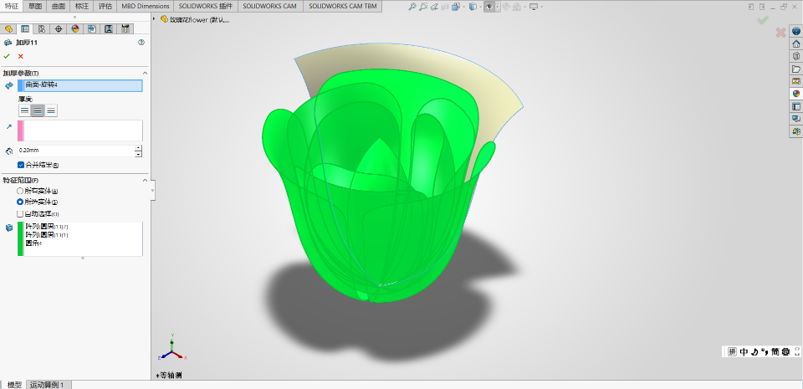
Task: Click Zoom to Fit in heads-up toolbar
Action: 412,7
